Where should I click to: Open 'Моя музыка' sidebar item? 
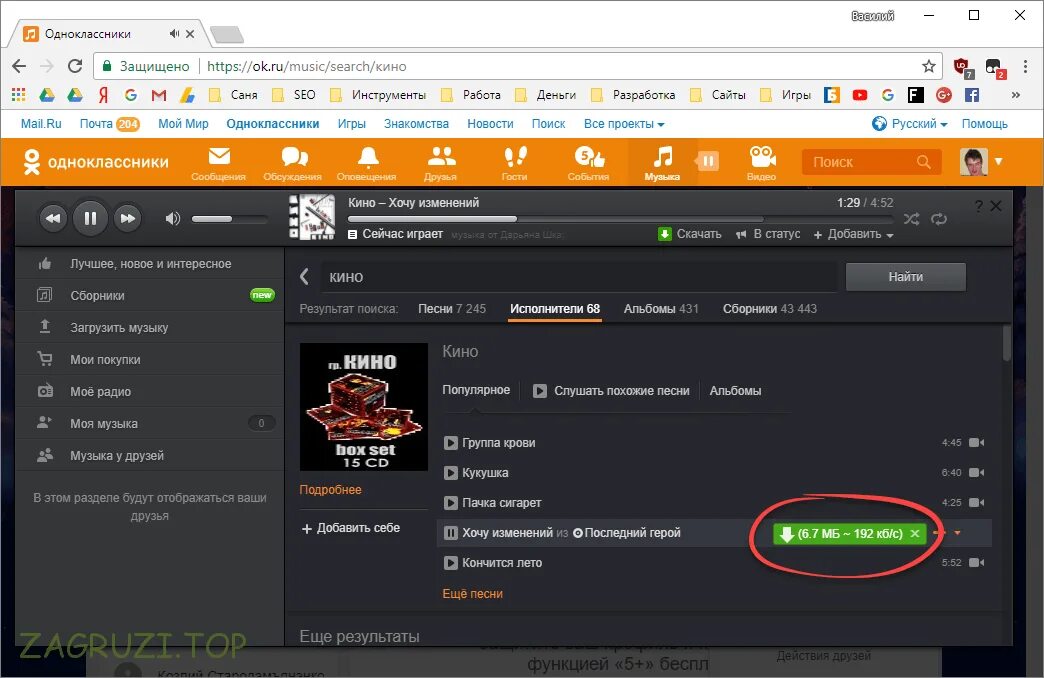tap(150, 424)
